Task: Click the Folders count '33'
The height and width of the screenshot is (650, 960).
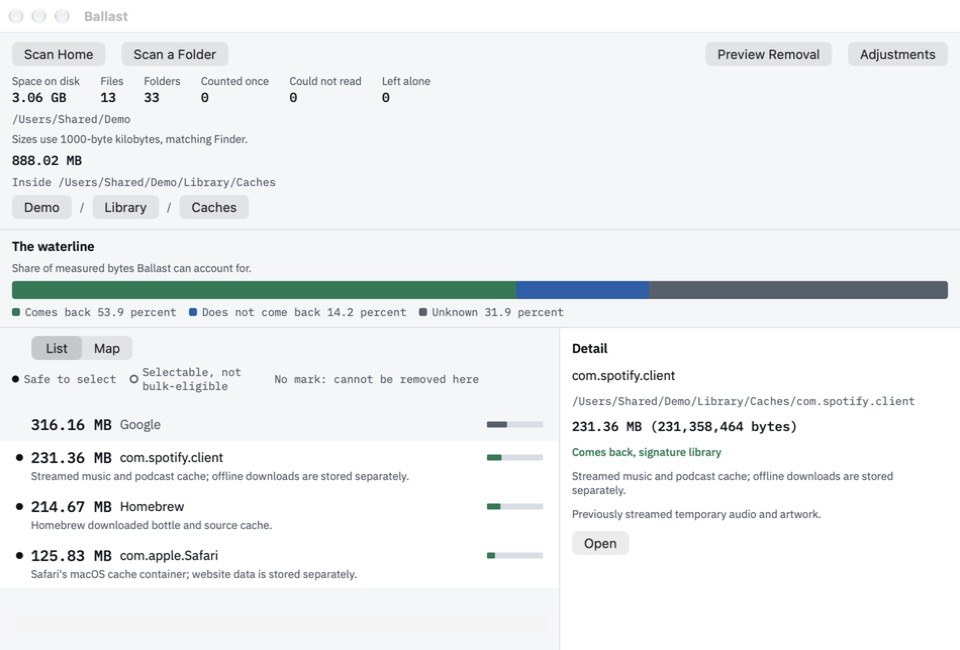Action: (x=151, y=97)
